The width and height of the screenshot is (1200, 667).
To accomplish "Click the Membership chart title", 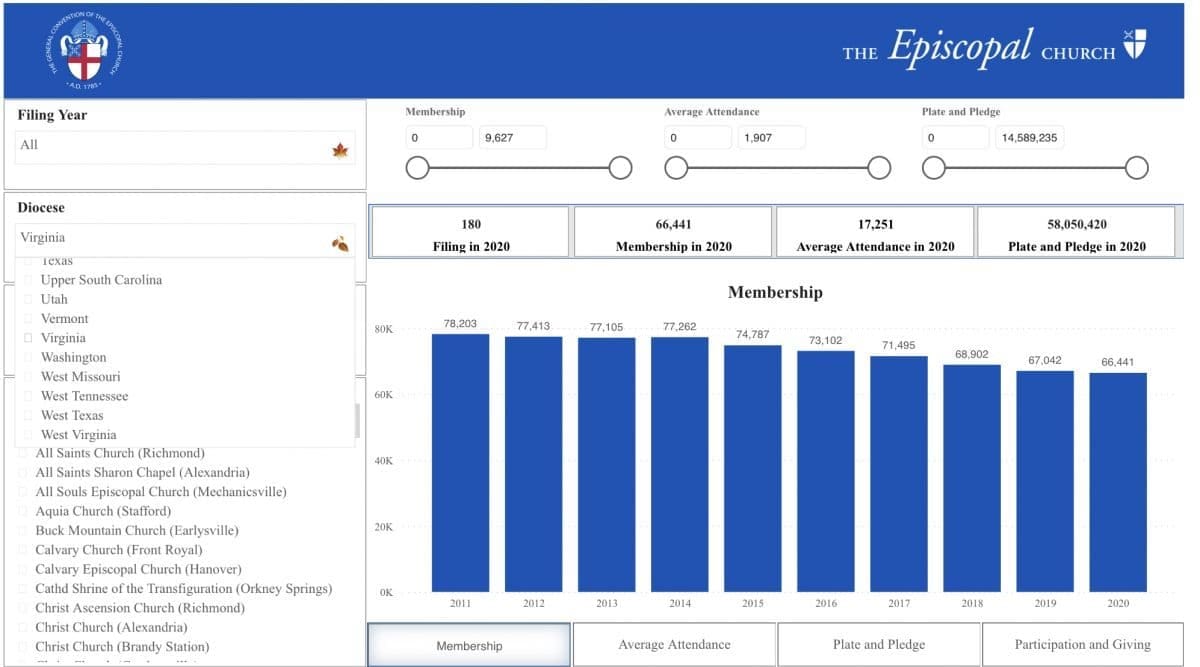I will [x=775, y=293].
